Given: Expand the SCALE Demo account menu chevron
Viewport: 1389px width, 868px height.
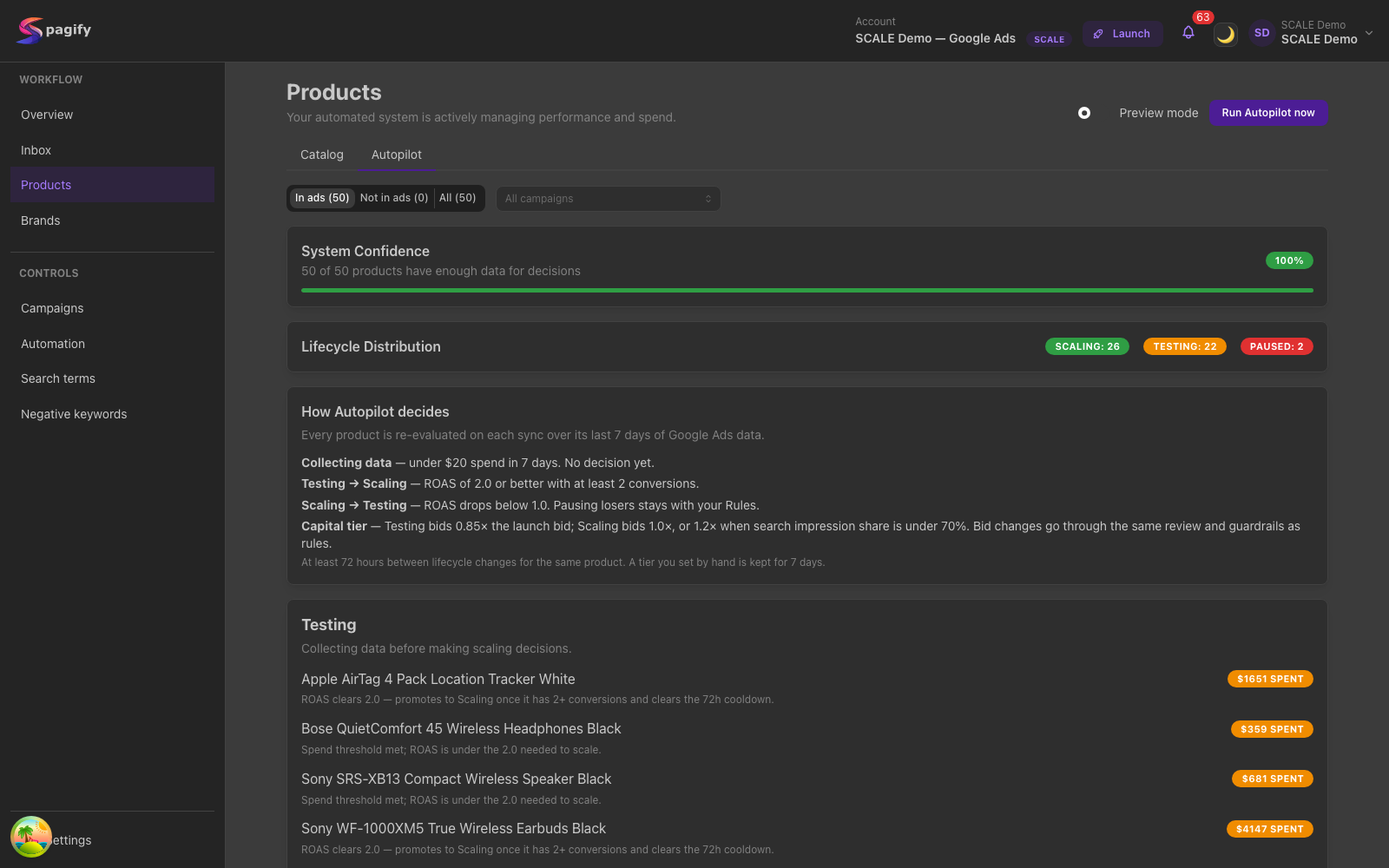Looking at the screenshot, I should pos(1369,33).
